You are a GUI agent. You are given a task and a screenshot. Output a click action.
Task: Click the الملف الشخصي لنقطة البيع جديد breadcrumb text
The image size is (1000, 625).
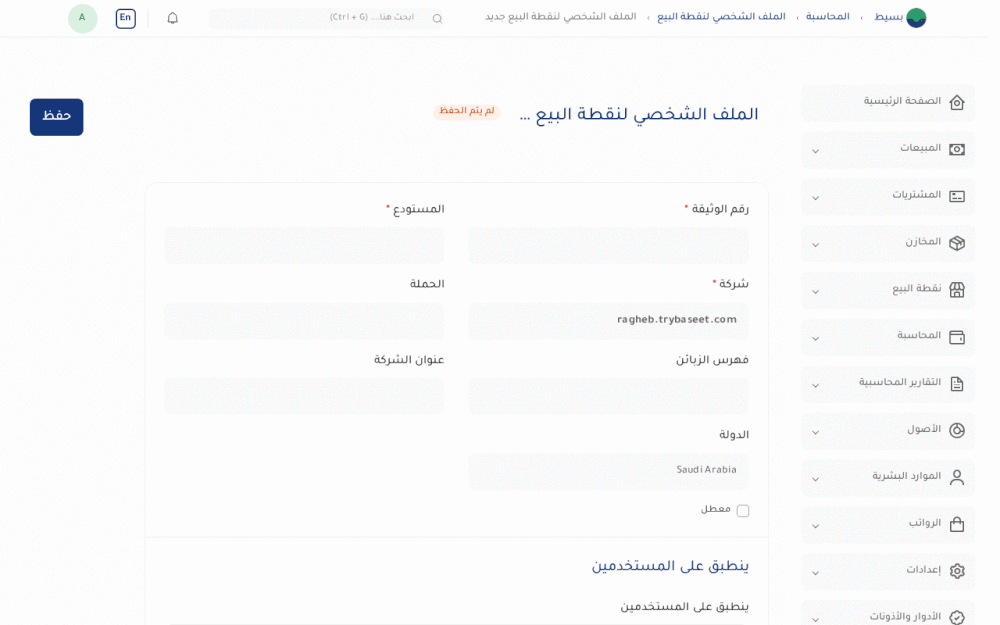561,17
